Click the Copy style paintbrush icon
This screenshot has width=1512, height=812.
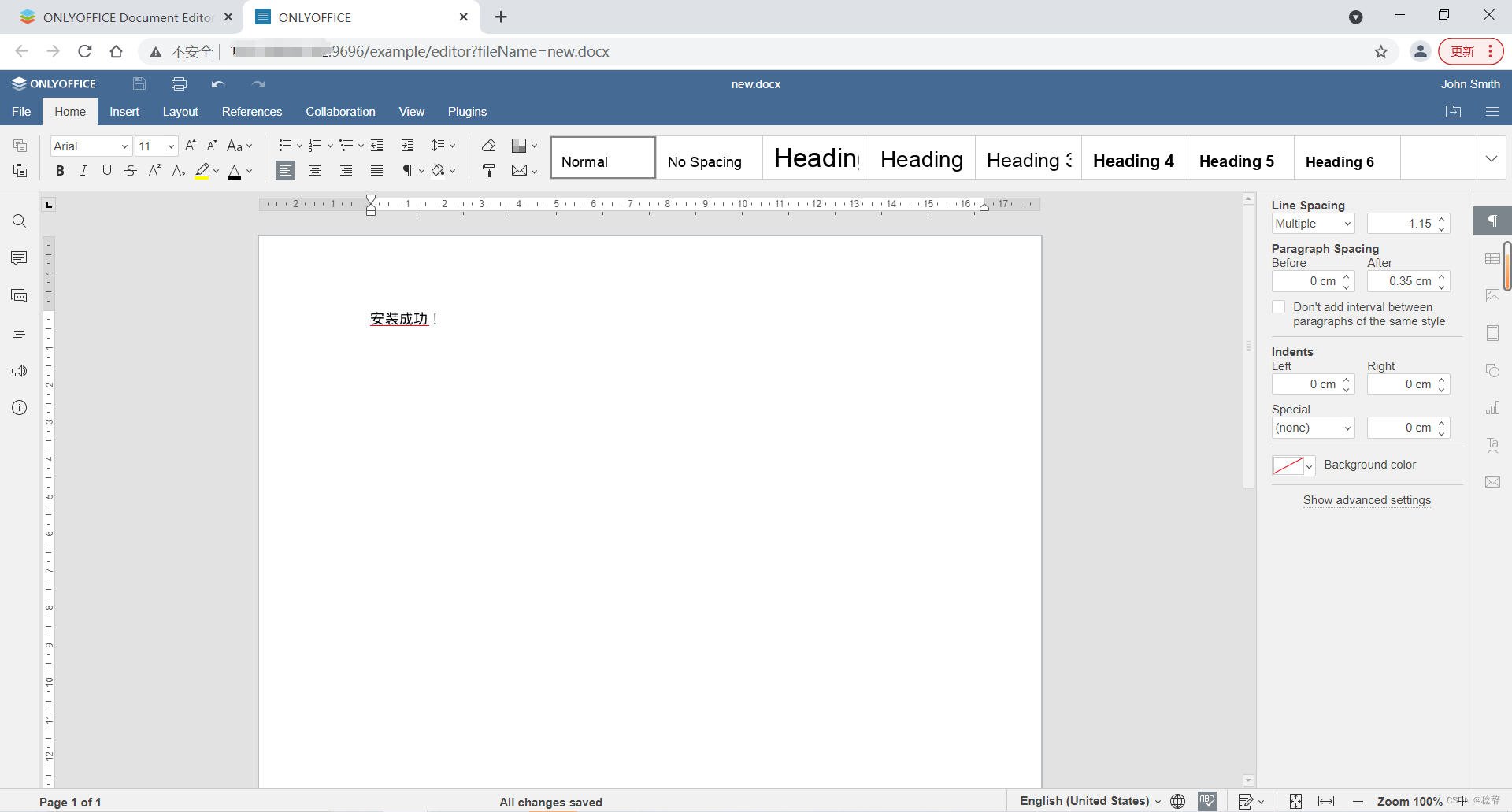[488, 170]
